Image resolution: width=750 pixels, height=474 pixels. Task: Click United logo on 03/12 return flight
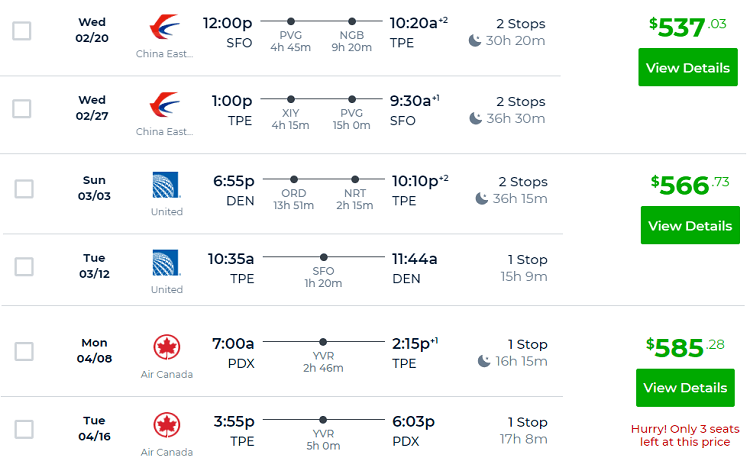pos(166,263)
